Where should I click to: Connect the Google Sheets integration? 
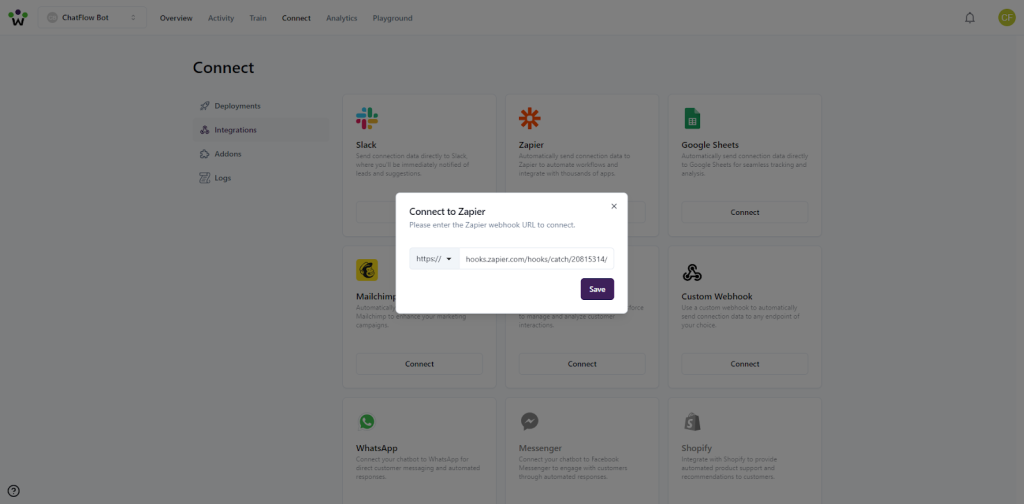[x=744, y=212]
